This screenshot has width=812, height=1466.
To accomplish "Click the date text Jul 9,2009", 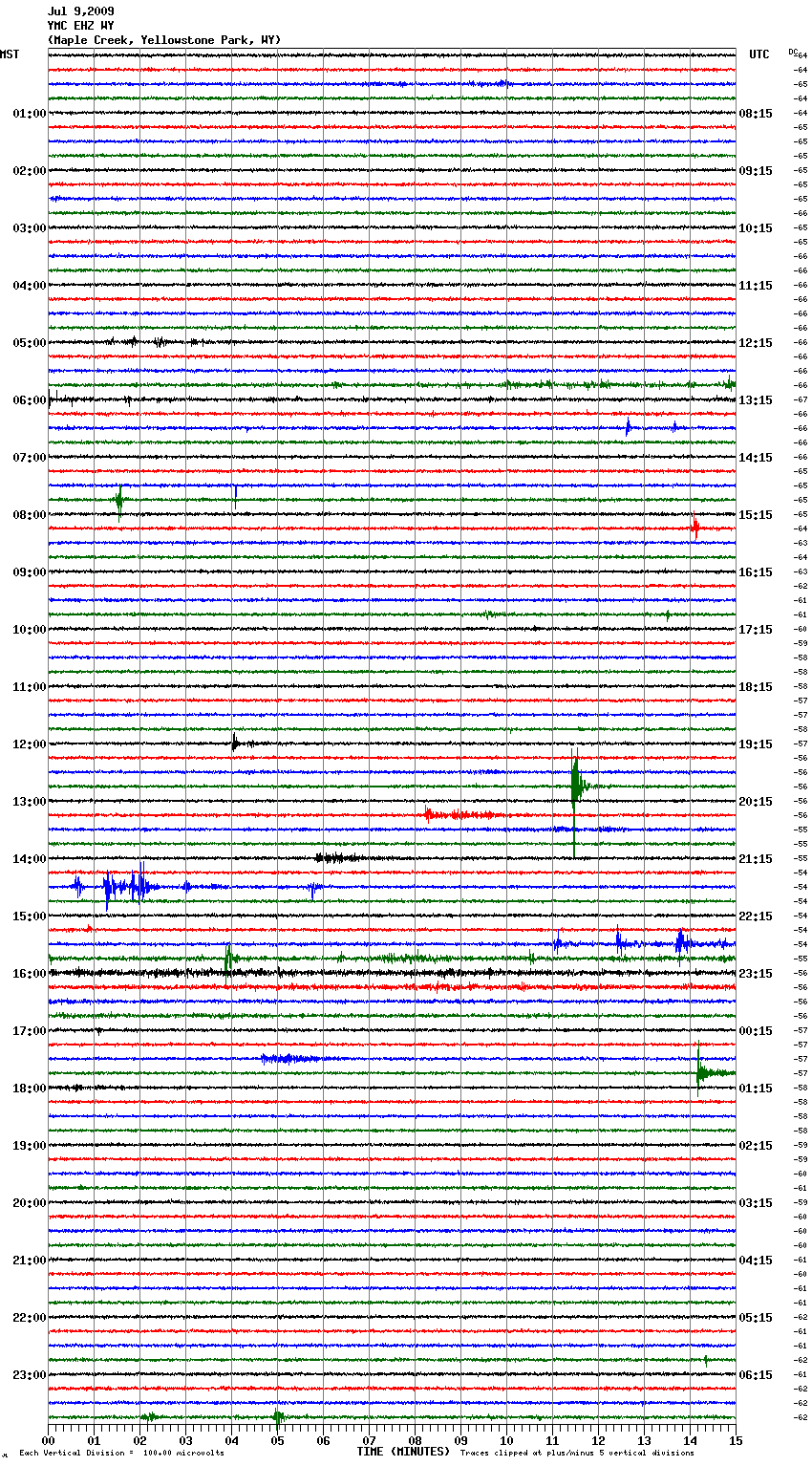I will 81,11.
